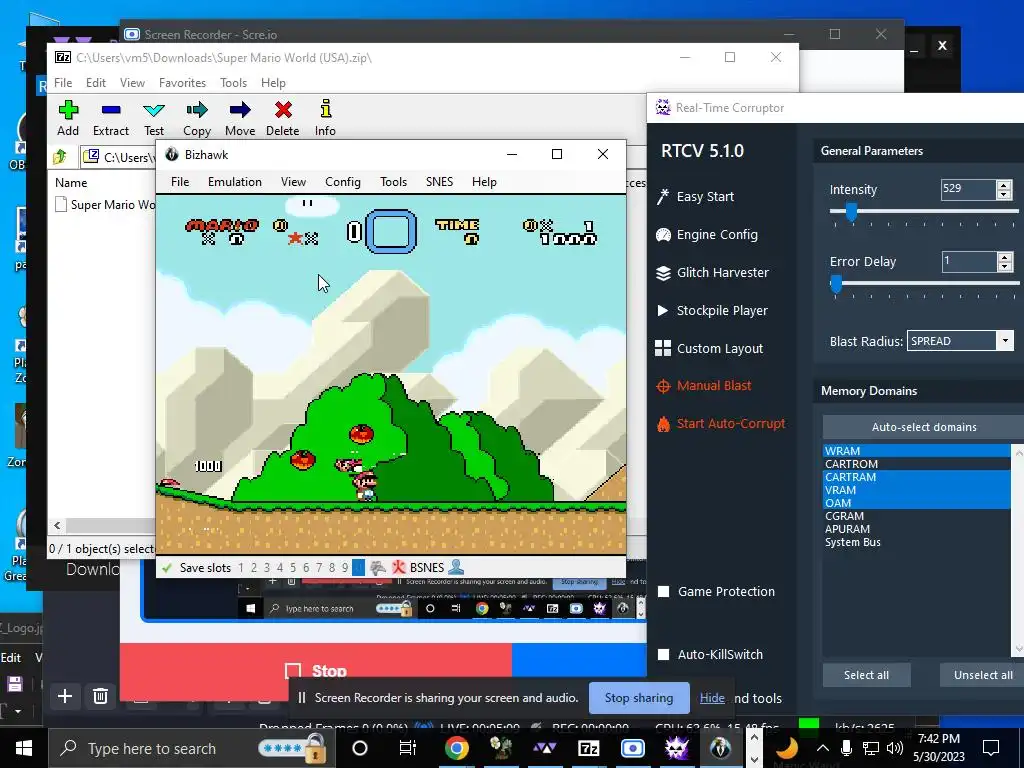
Task: Click the Intensity slider handle
Action: click(851, 212)
